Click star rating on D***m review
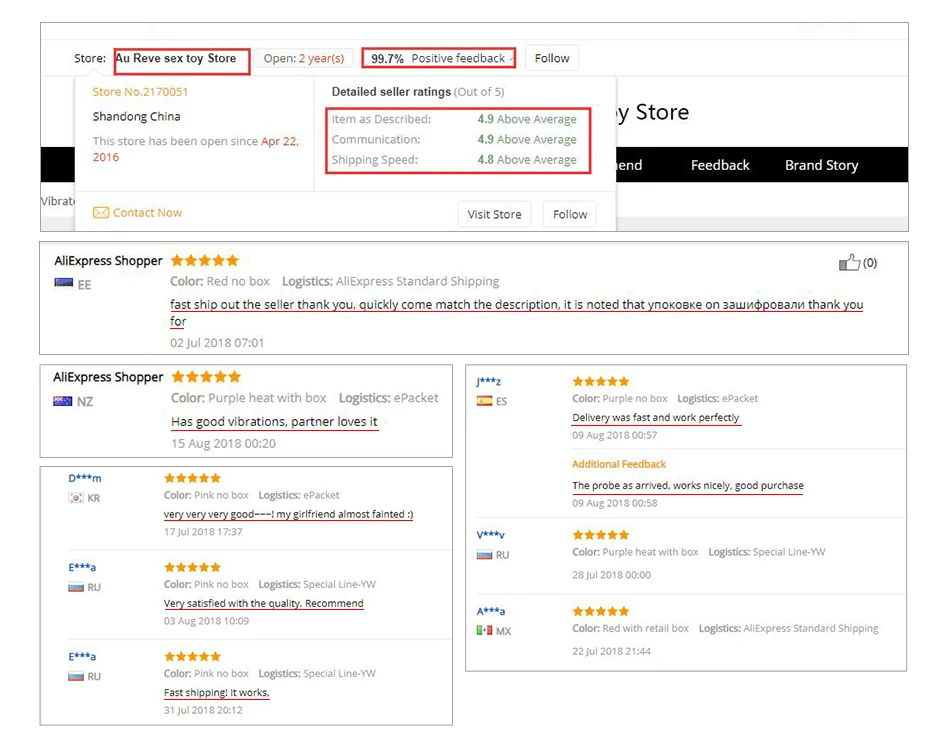Viewport: 950px width, 741px height. pos(192,478)
